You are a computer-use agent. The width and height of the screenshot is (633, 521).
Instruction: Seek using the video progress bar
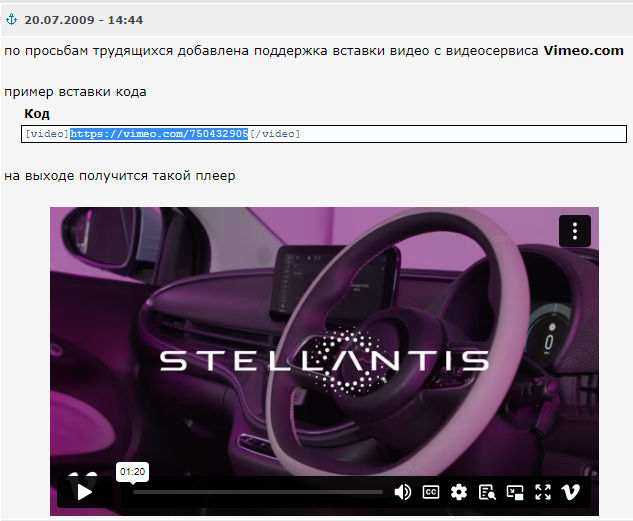click(x=258, y=492)
